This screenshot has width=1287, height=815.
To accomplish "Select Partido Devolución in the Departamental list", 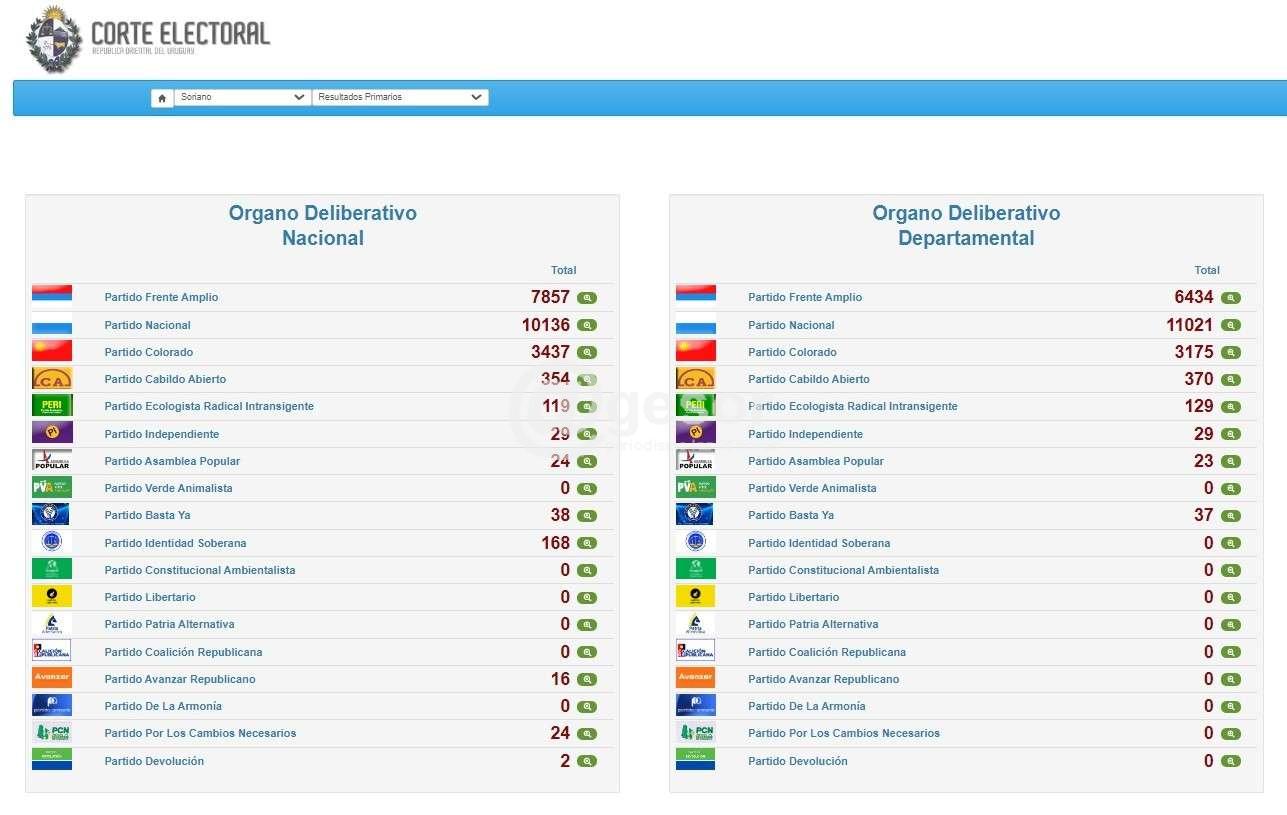I will pyautogui.click(x=797, y=762).
